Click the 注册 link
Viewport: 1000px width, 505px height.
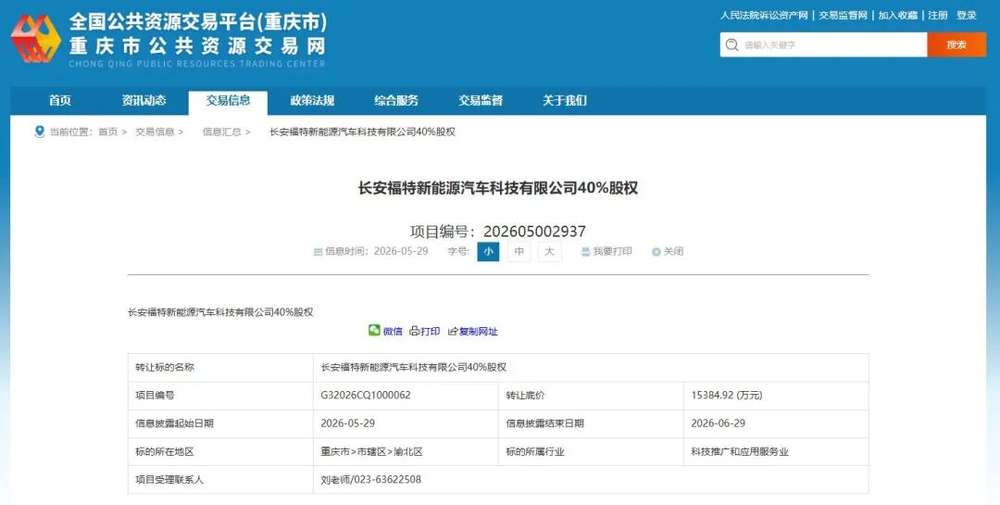(x=938, y=15)
